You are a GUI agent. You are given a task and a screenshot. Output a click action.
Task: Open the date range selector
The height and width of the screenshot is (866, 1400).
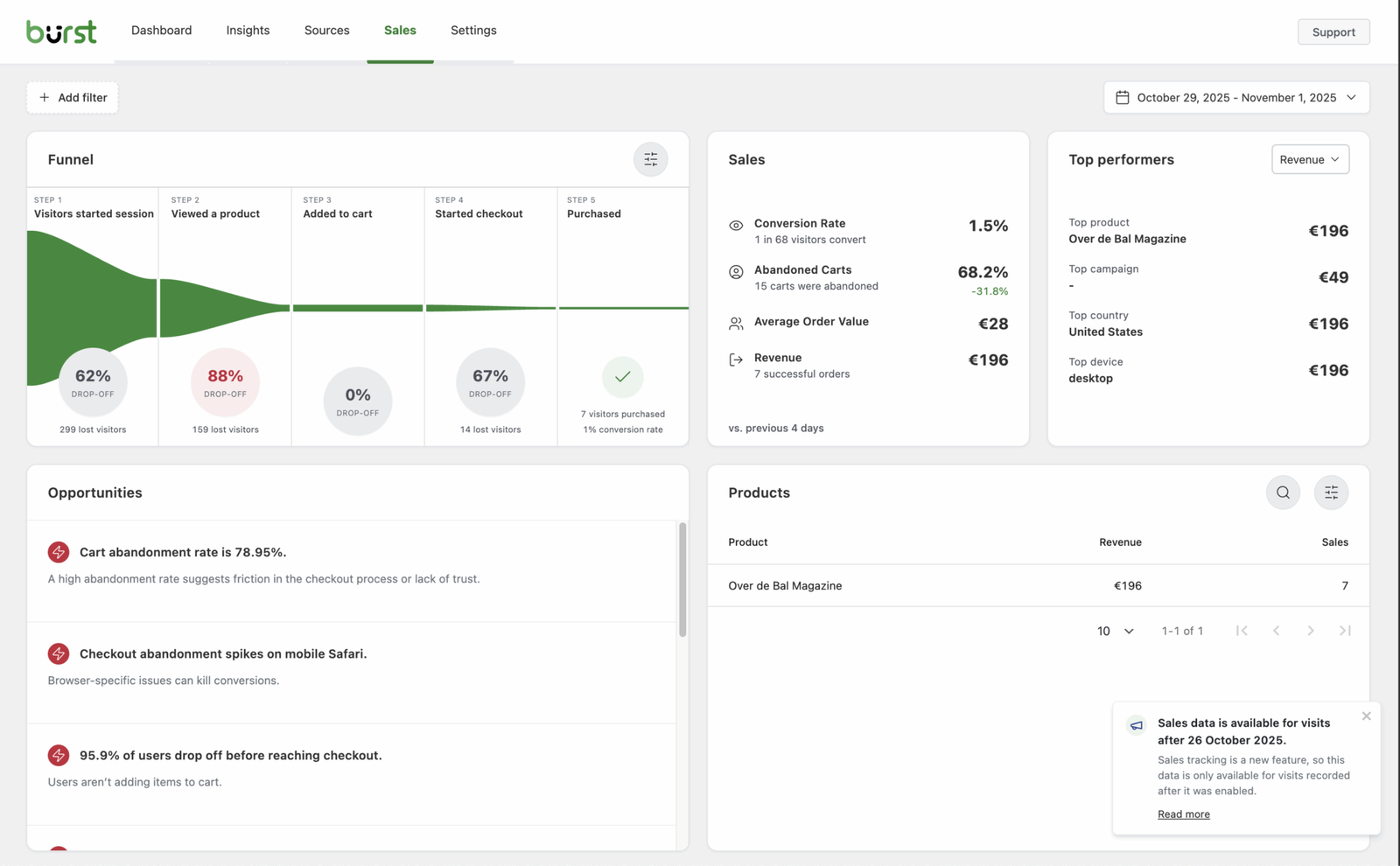pyautogui.click(x=1236, y=97)
